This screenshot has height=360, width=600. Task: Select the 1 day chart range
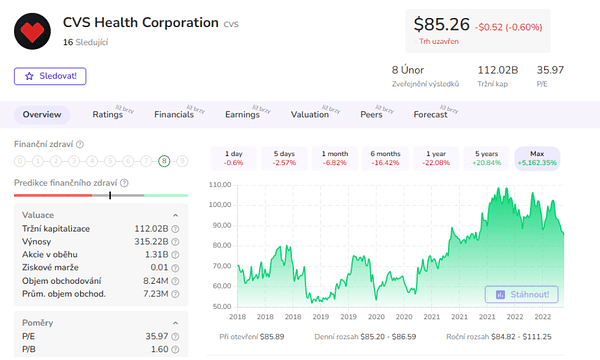[233, 158]
